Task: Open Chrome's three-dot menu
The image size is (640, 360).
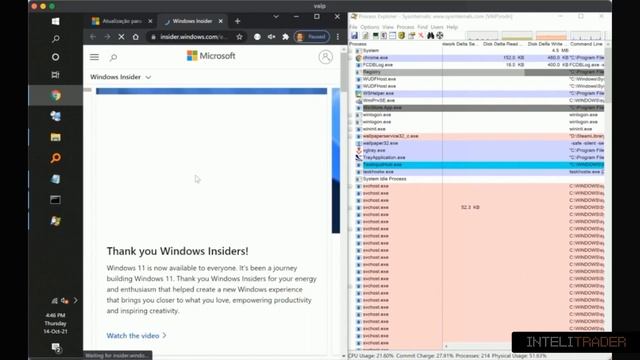Action: tap(338, 37)
